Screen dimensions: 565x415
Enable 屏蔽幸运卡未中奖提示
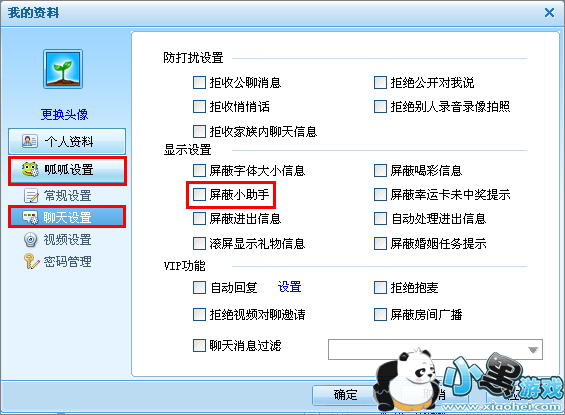pos(380,195)
